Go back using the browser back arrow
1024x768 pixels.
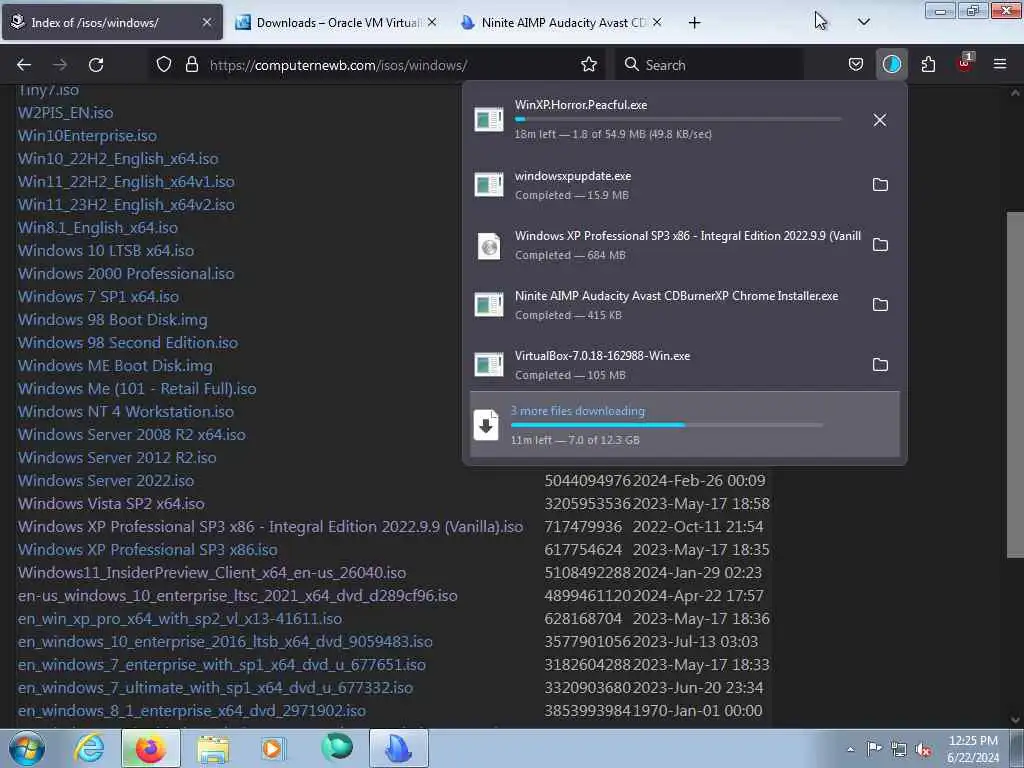click(x=24, y=65)
